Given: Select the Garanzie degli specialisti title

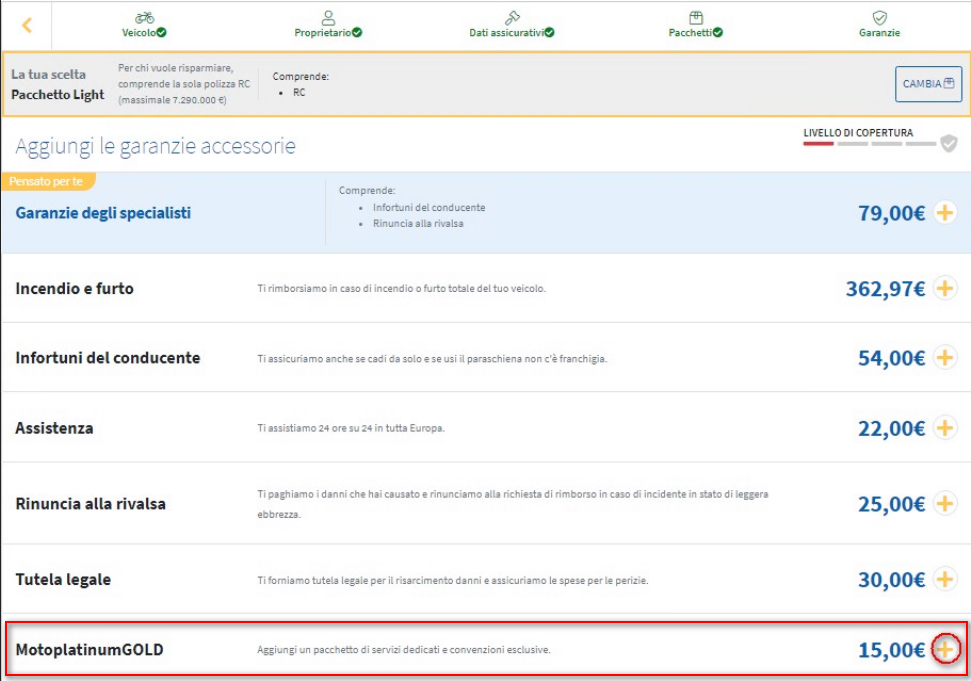Looking at the screenshot, I should 103,213.
